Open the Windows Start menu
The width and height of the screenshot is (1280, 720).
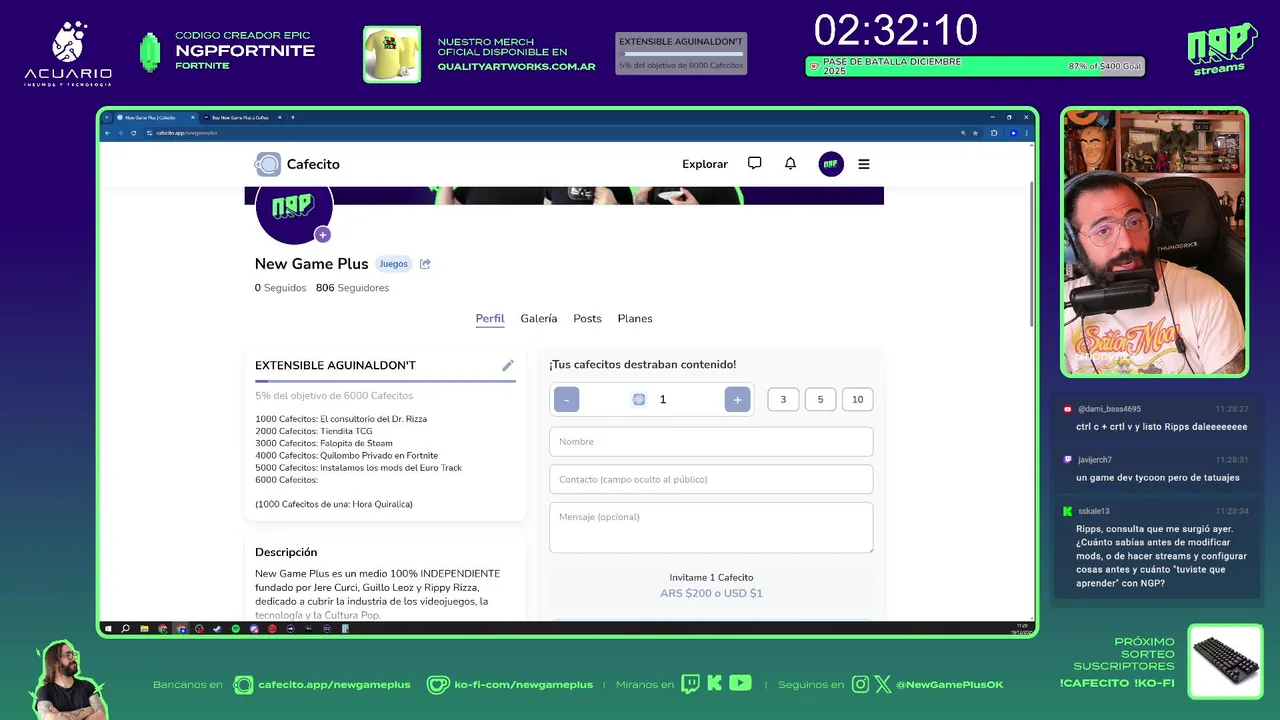coord(108,629)
